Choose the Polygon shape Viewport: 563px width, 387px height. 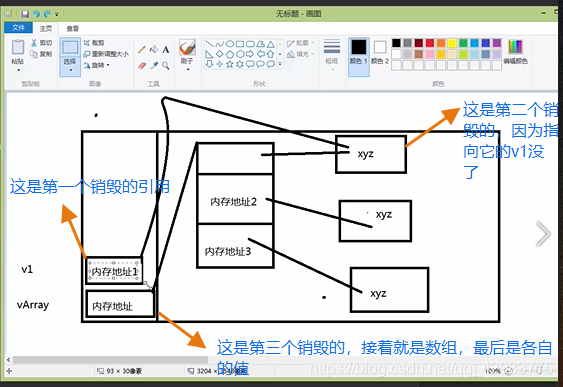pyautogui.click(x=260, y=44)
